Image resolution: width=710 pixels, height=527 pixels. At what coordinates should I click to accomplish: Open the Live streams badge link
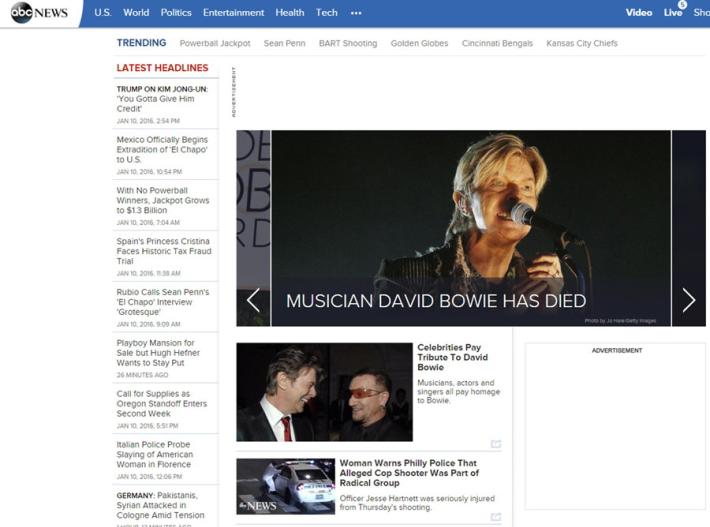(x=673, y=12)
